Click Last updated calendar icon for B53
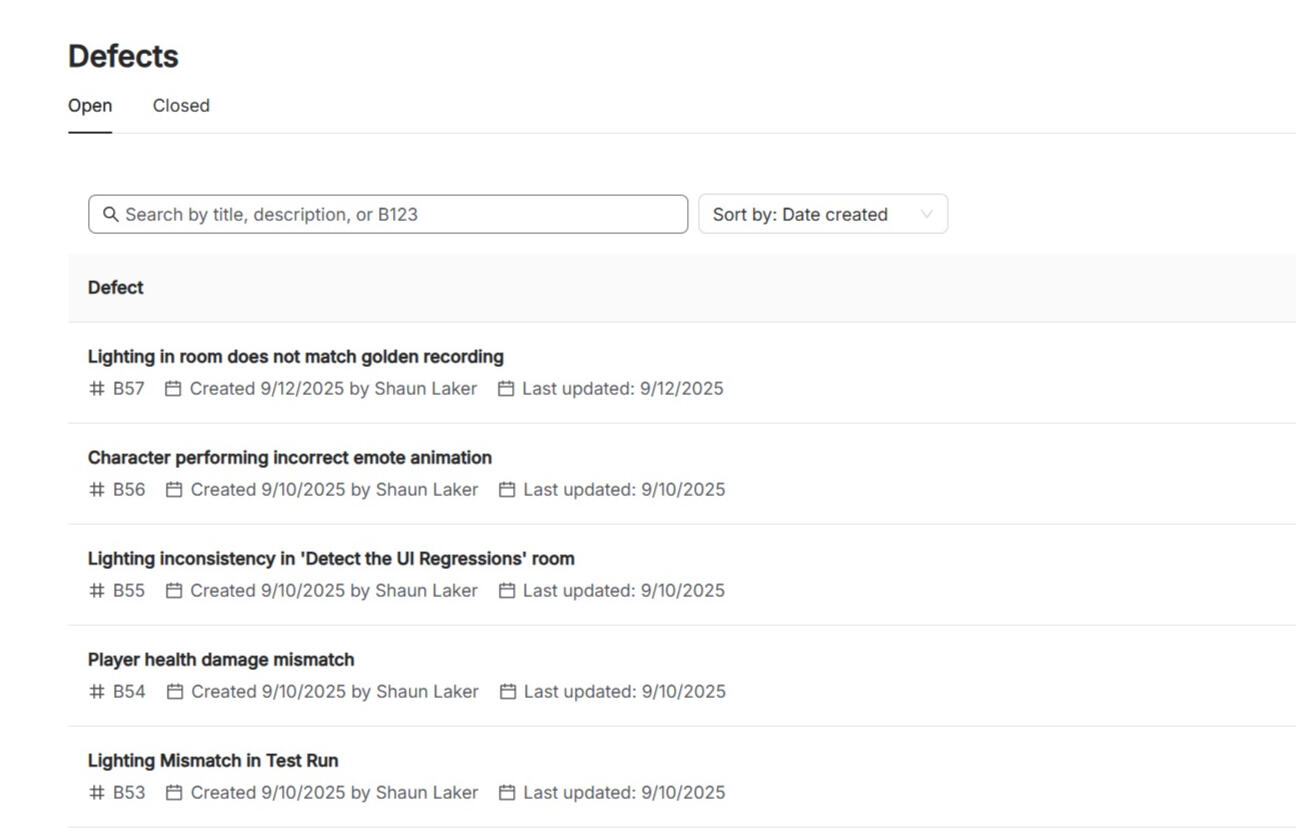 (x=507, y=792)
